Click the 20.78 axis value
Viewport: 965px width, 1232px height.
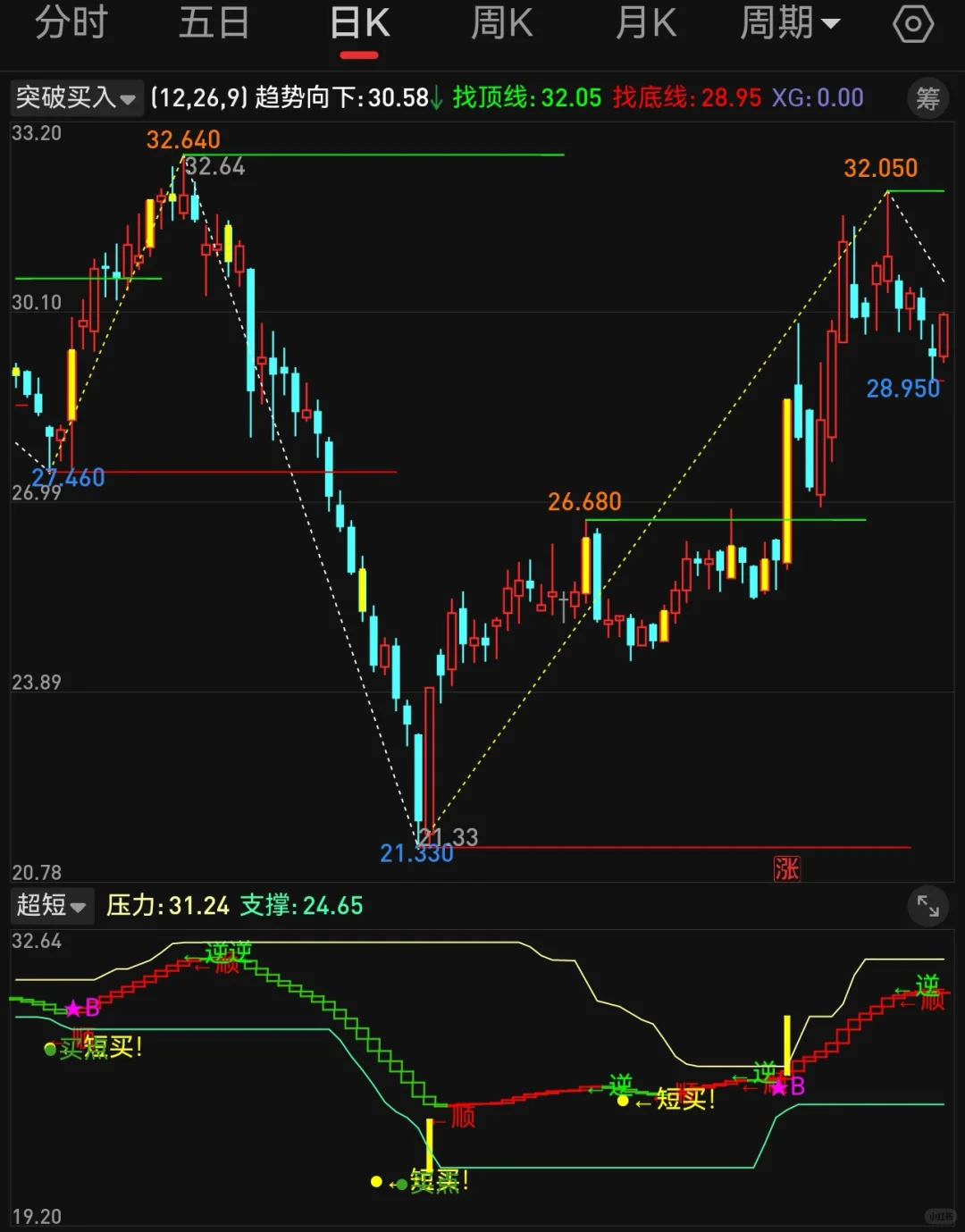(37, 872)
